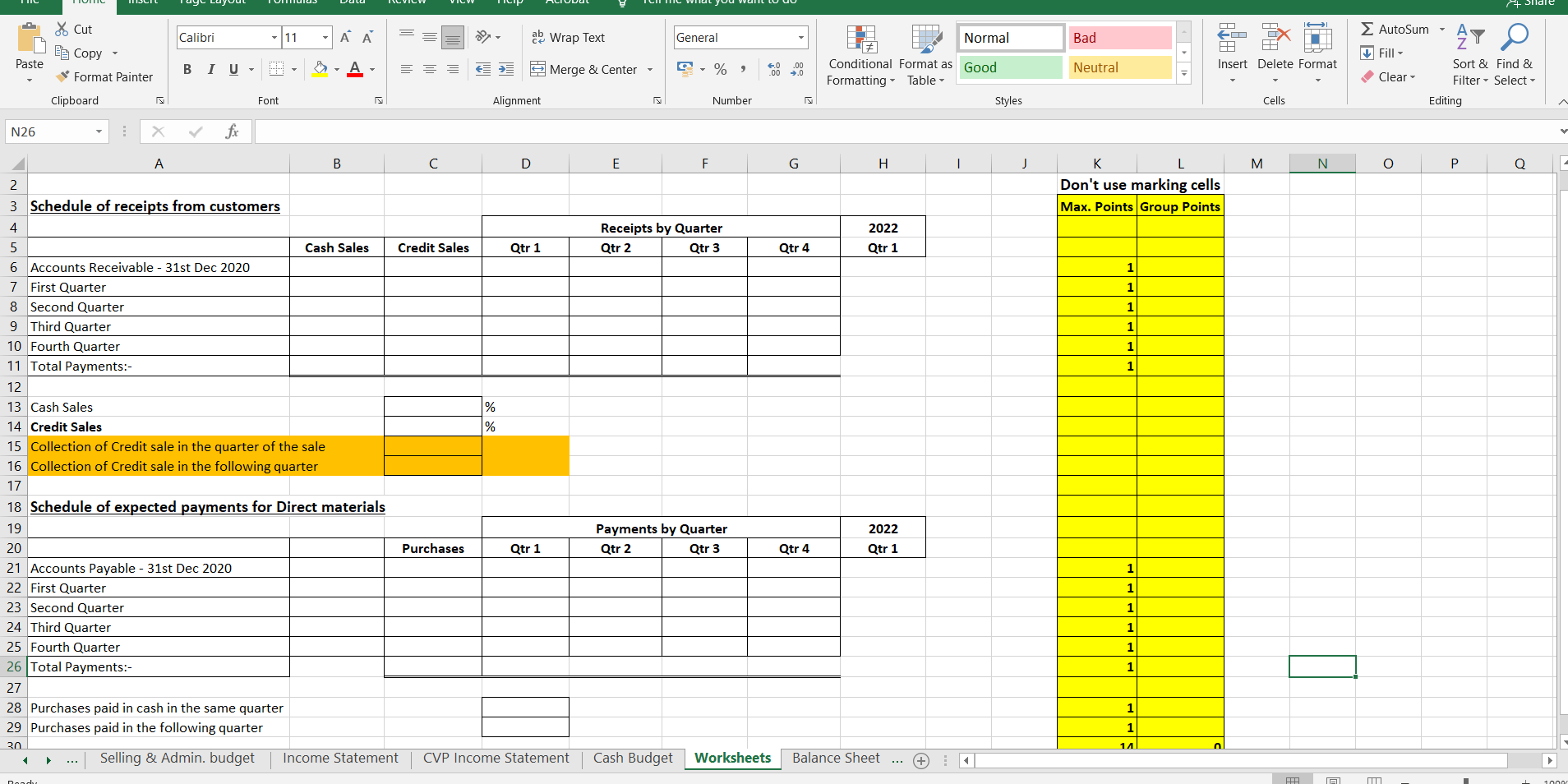The height and width of the screenshot is (784, 1568).
Task: Click the Paste clipboard icon
Action: pyautogui.click(x=30, y=39)
